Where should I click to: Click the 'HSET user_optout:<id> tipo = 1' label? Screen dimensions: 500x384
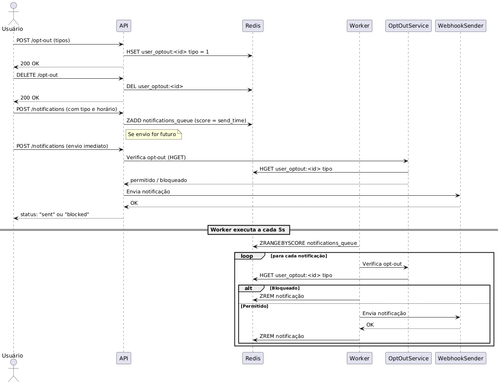tap(167, 52)
